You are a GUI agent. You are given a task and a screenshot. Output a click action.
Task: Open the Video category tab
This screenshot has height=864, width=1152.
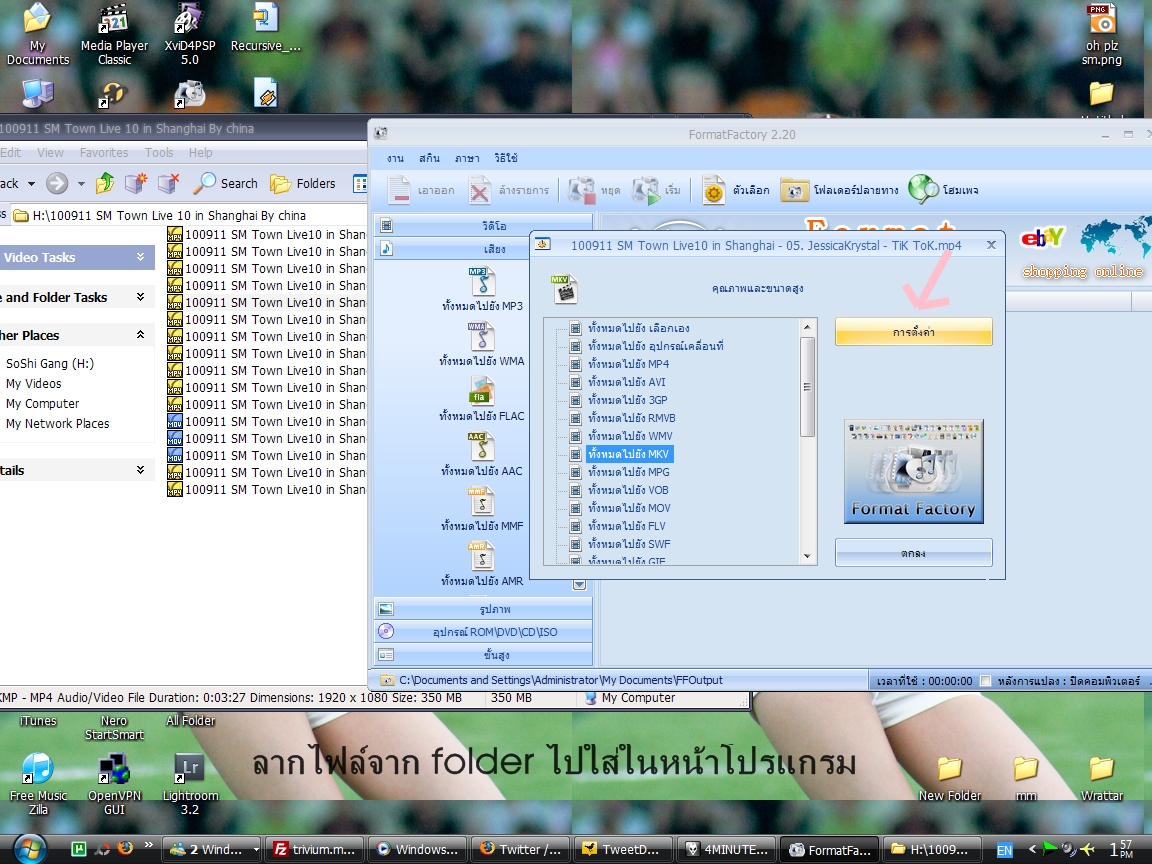[x=483, y=226]
